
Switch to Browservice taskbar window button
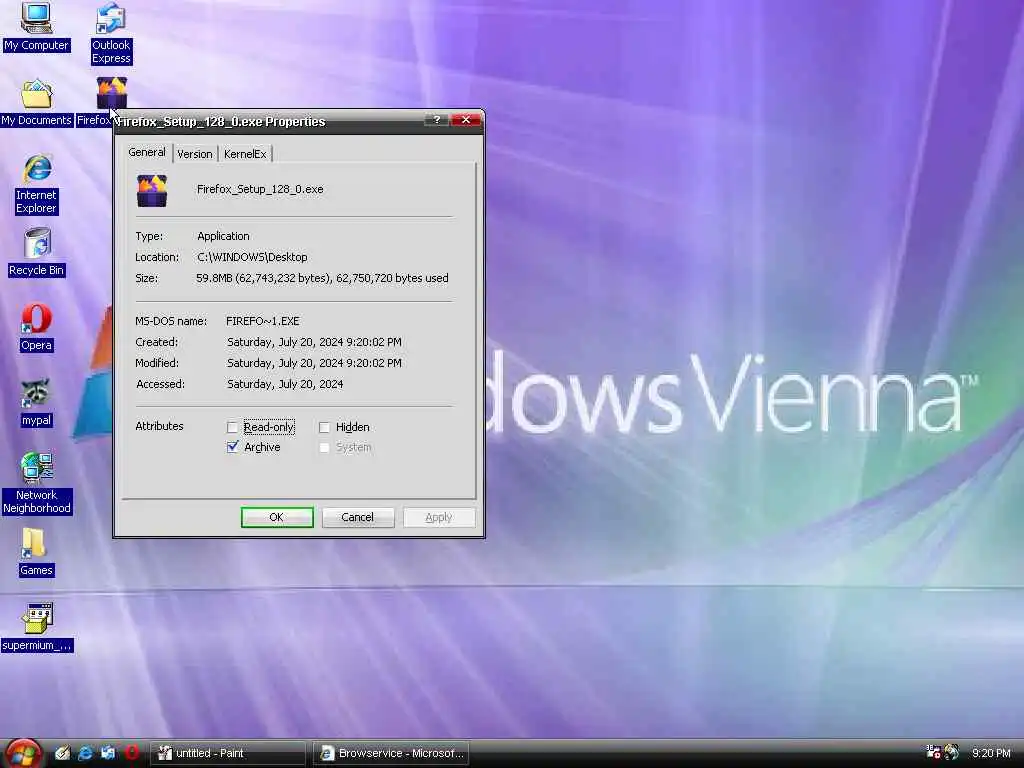[391, 753]
